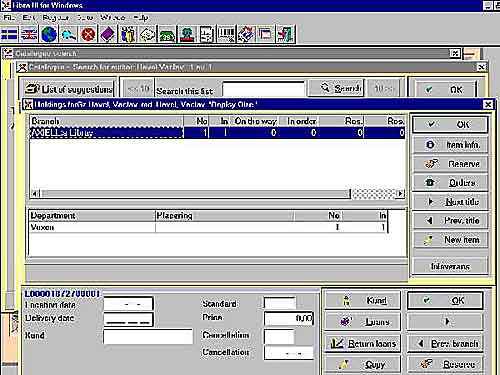Screen dimensions: 500x375
Task: Open the Window menu
Action: pyautogui.click(x=113, y=17)
